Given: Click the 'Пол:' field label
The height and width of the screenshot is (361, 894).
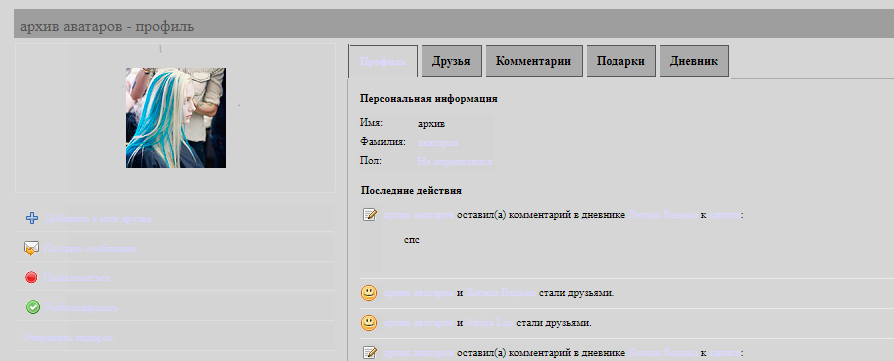Looking at the screenshot, I should 371,161.
